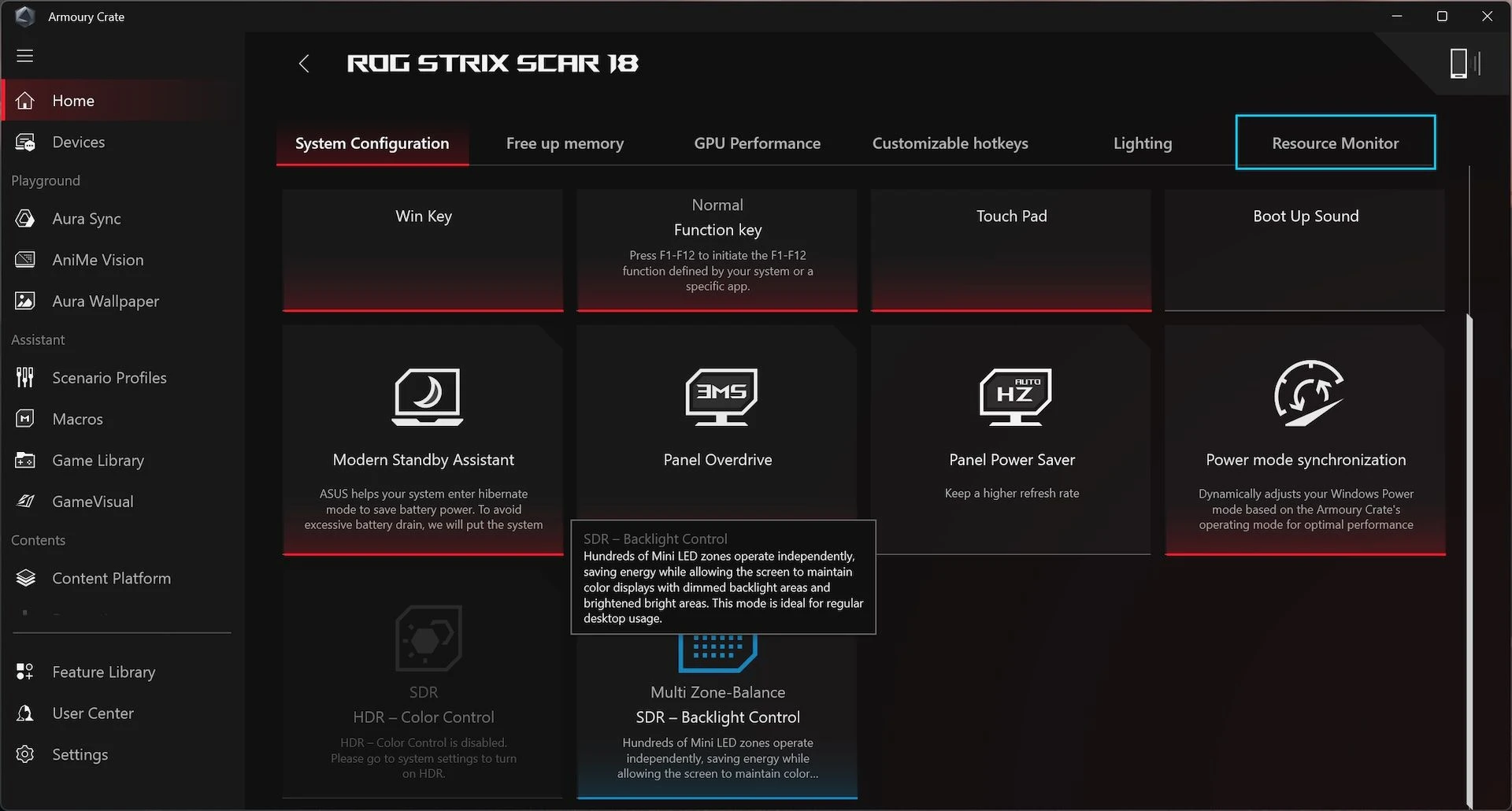Image resolution: width=1512 pixels, height=811 pixels.
Task: Go back with the arrow icon
Action: pos(304,64)
